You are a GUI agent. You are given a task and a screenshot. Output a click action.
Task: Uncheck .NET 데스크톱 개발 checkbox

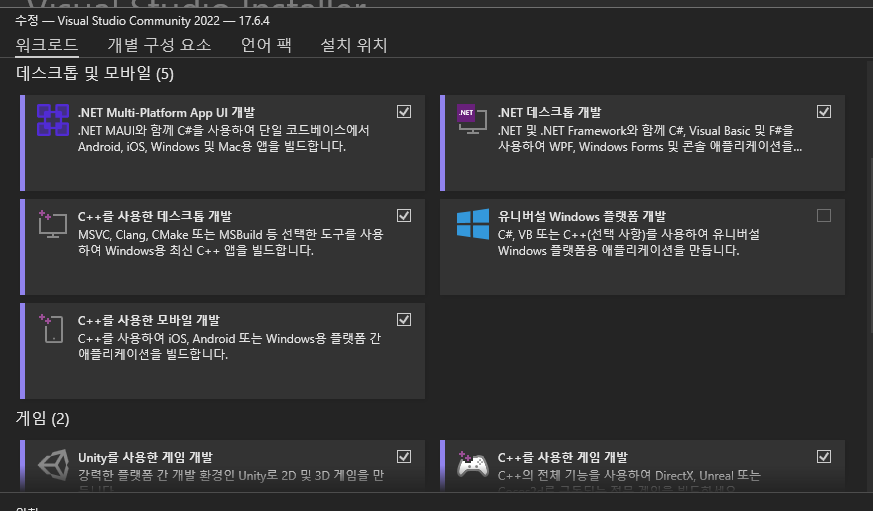pyautogui.click(x=824, y=111)
